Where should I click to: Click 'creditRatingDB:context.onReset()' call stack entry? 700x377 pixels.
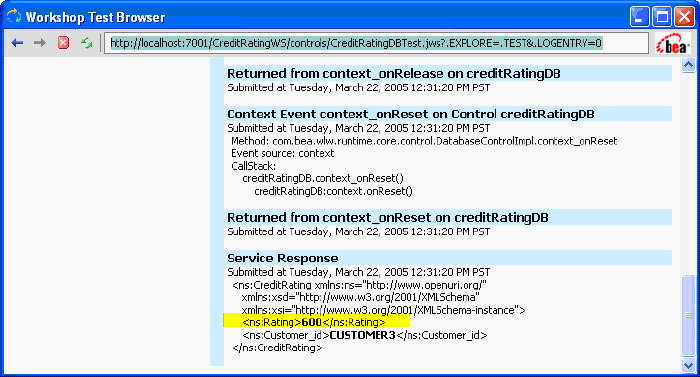pos(333,191)
